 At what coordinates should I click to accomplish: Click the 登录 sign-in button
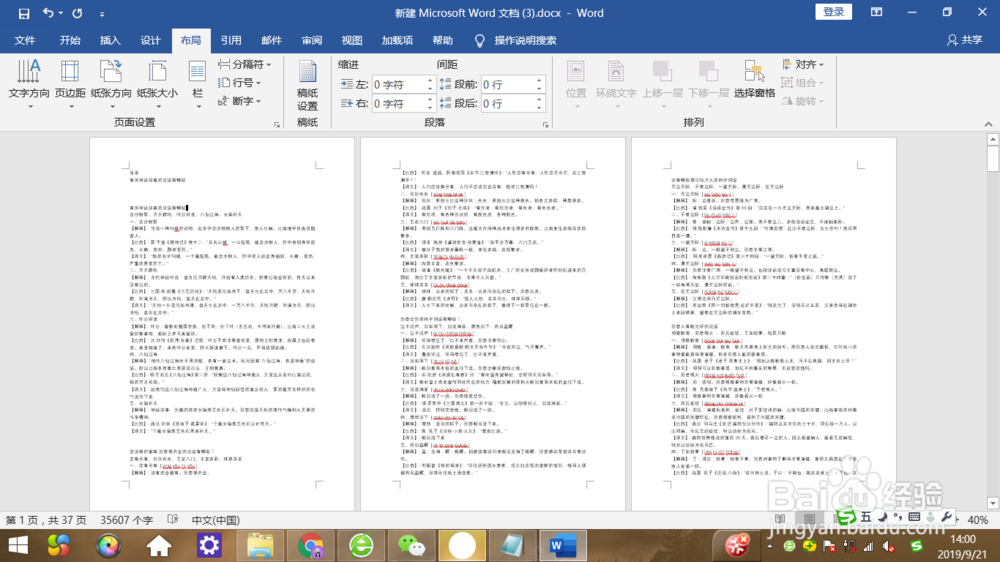pos(833,12)
